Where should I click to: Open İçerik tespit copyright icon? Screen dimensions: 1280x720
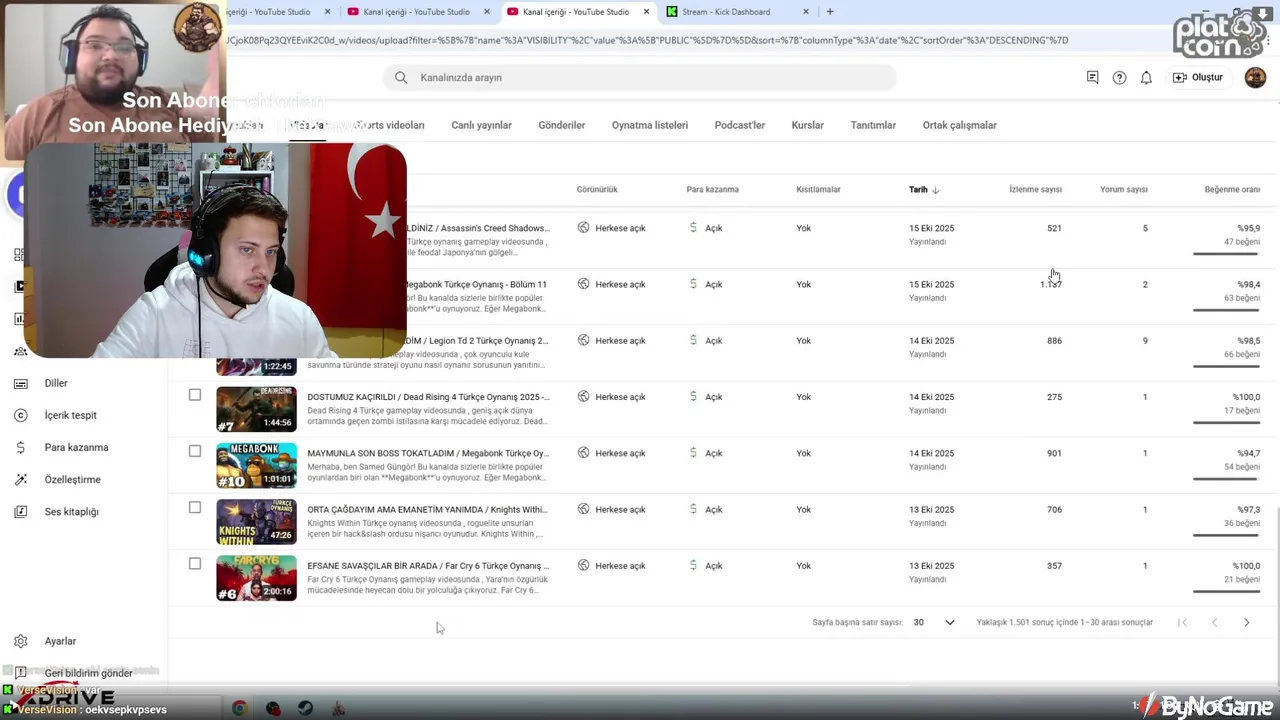pos(20,415)
